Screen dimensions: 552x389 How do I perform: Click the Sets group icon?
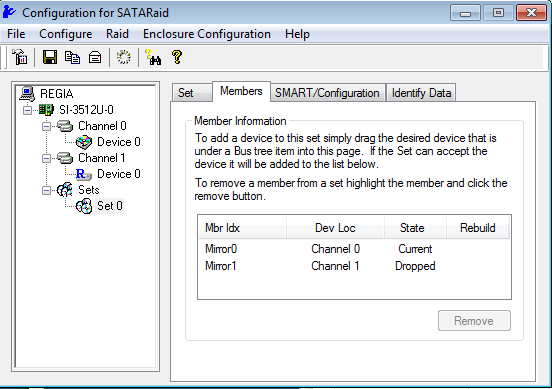(65, 190)
